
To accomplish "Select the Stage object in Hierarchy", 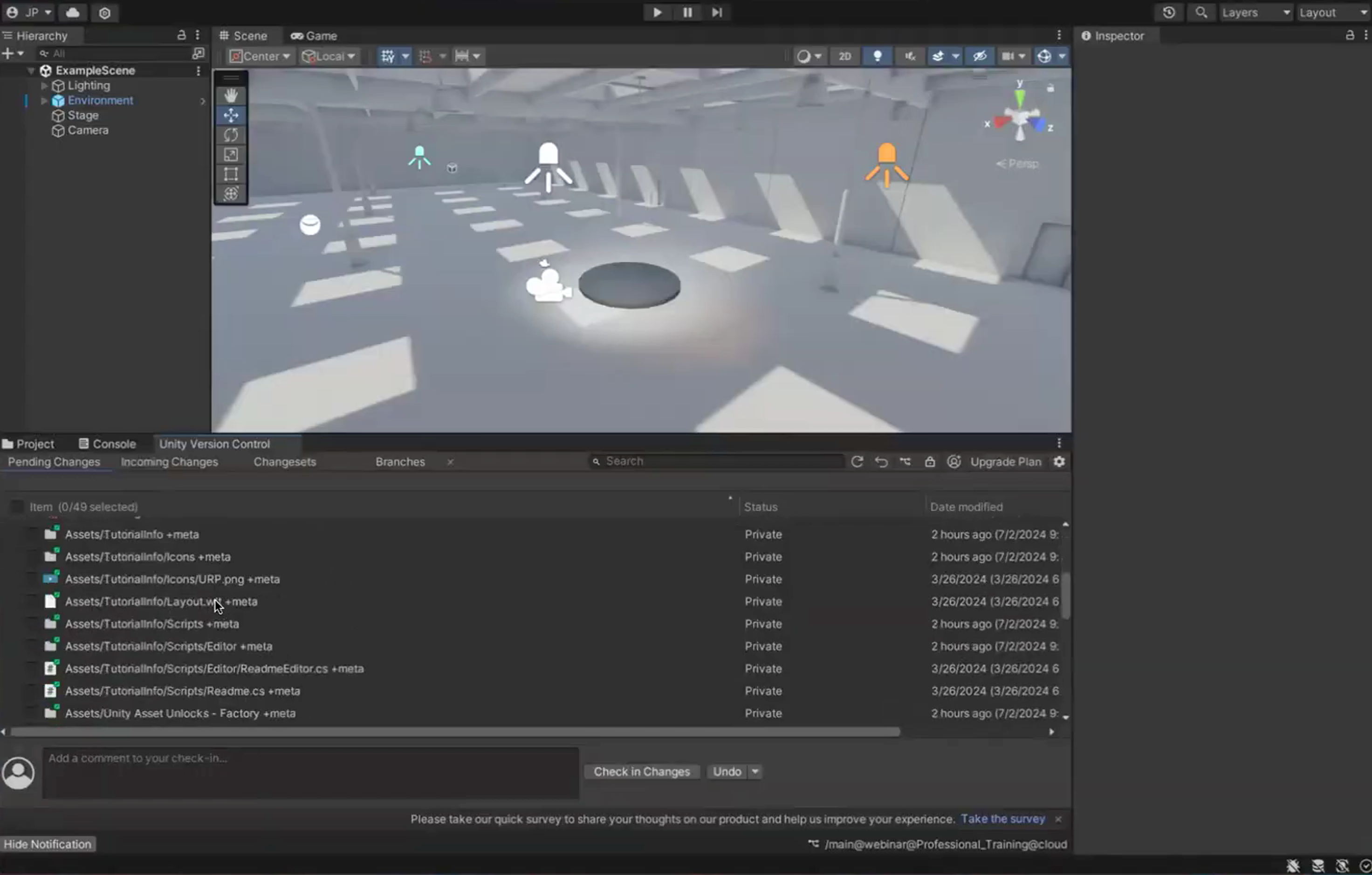I will click(83, 115).
